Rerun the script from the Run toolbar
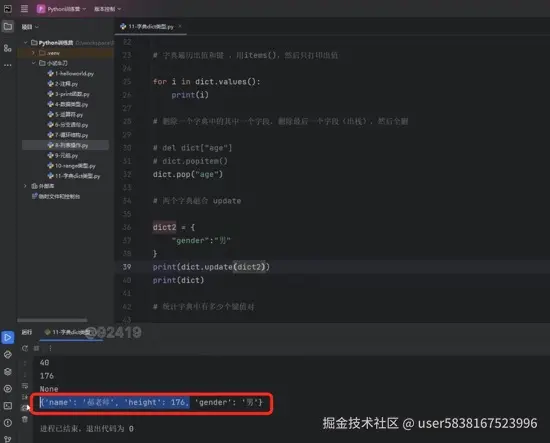 pyautogui.click(x=25, y=348)
